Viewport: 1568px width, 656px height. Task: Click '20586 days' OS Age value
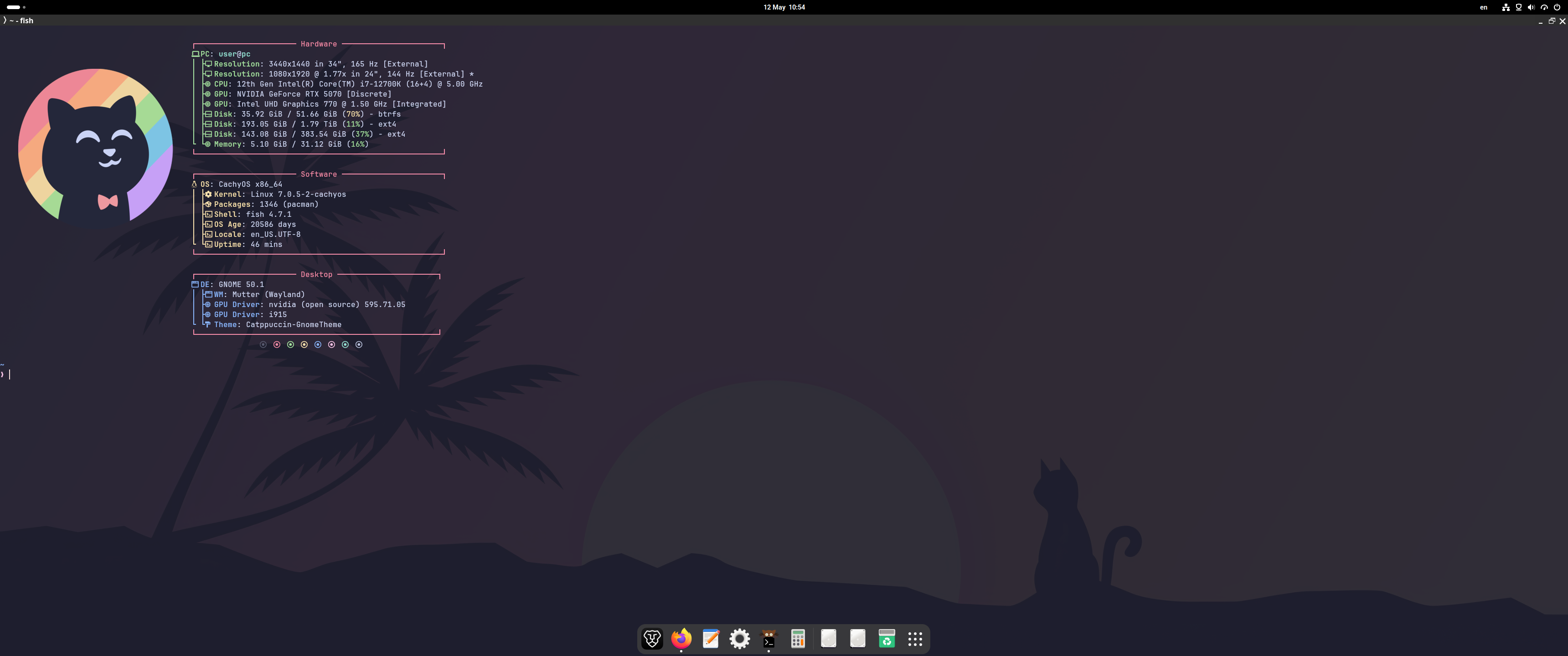273,225
